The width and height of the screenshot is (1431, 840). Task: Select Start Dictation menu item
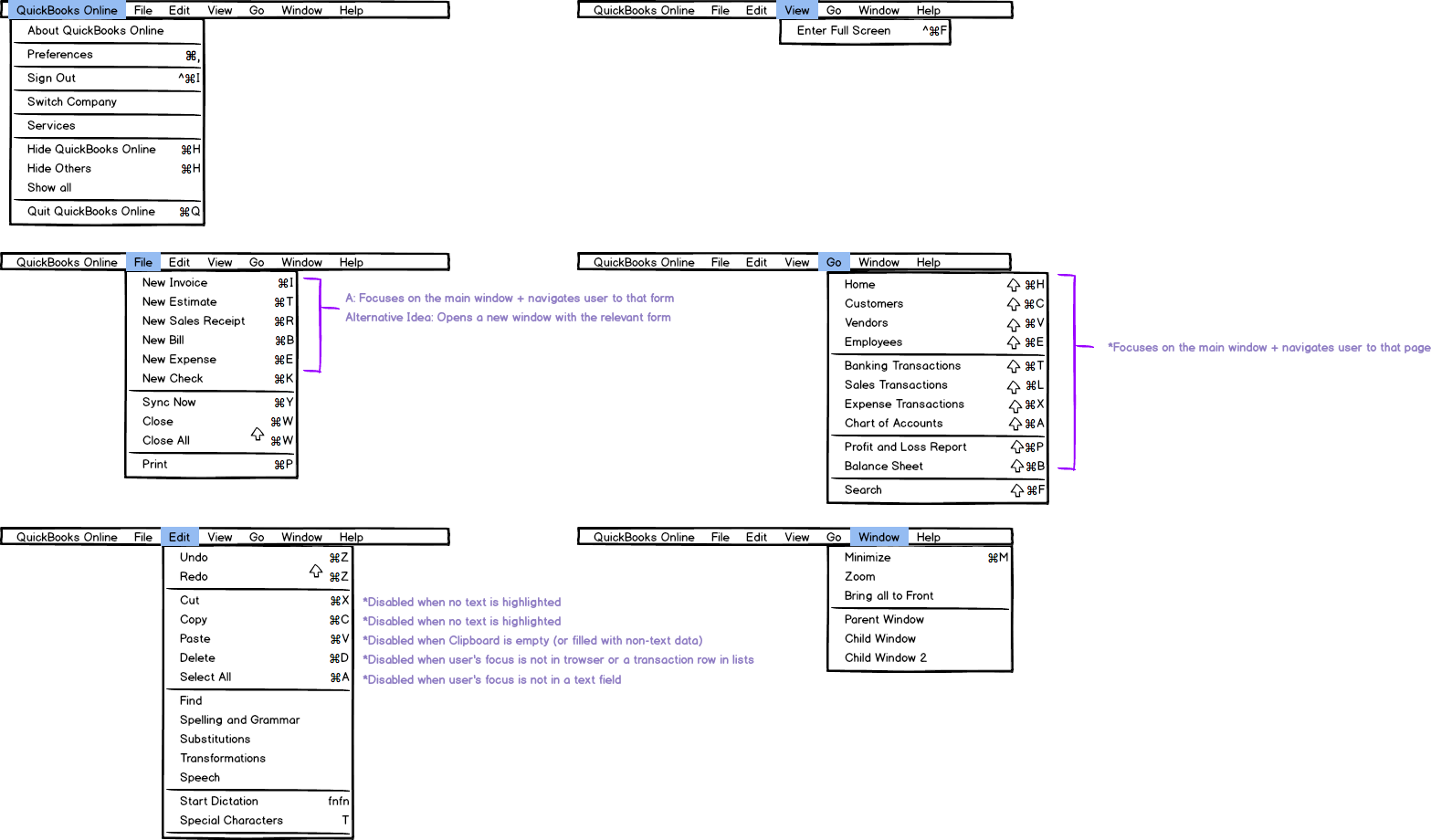(258, 801)
